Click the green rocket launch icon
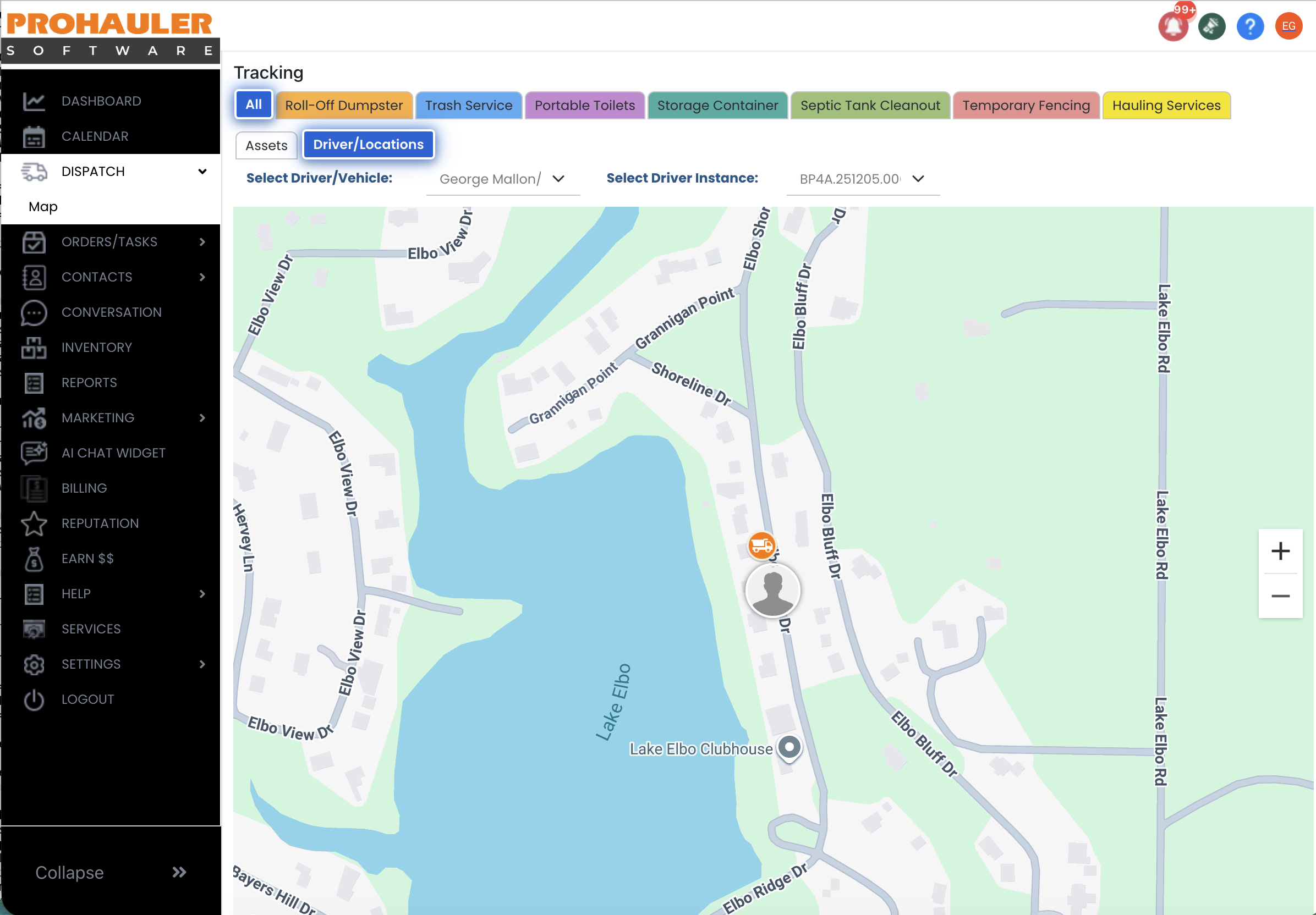 click(x=1211, y=26)
